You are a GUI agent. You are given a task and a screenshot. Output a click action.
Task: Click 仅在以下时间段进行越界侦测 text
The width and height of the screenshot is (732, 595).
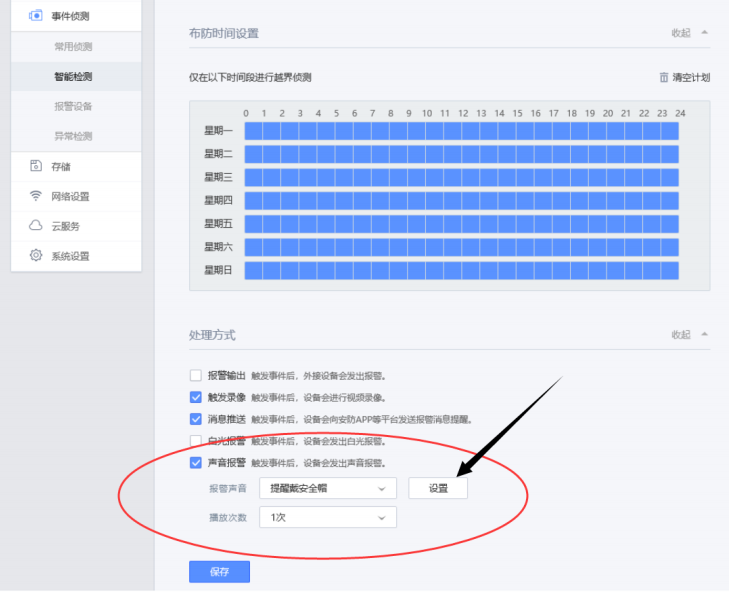[252, 78]
